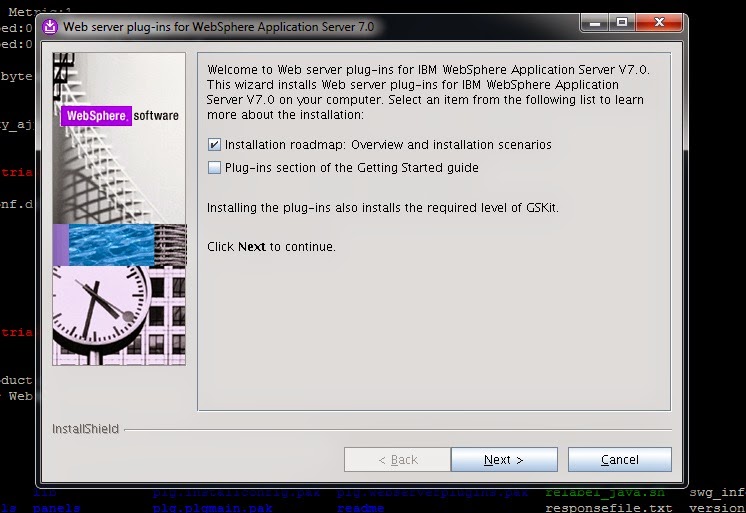Cancel the plug-ins installation wizard
746x513 pixels.
(619, 459)
